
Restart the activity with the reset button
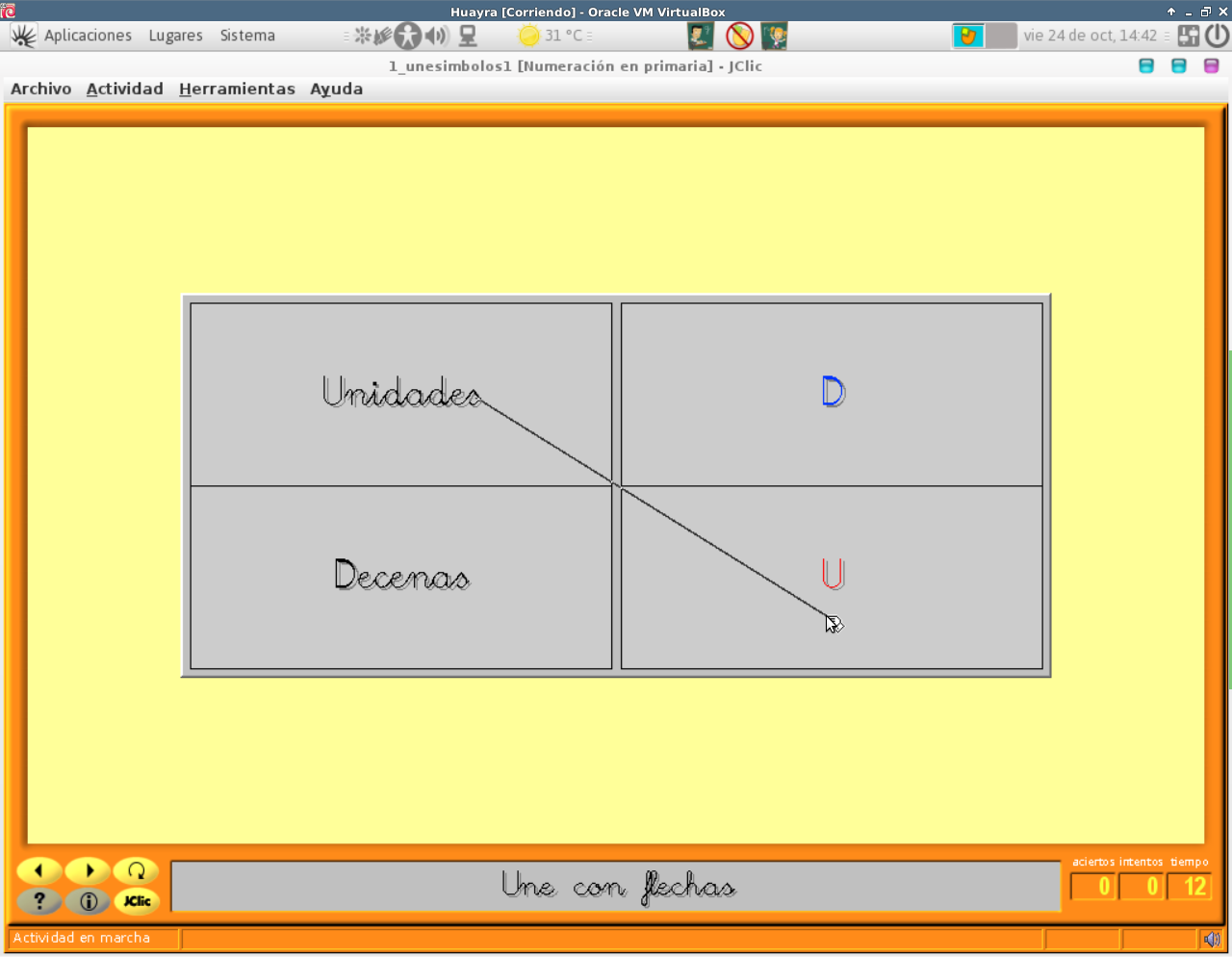[137, 870]
